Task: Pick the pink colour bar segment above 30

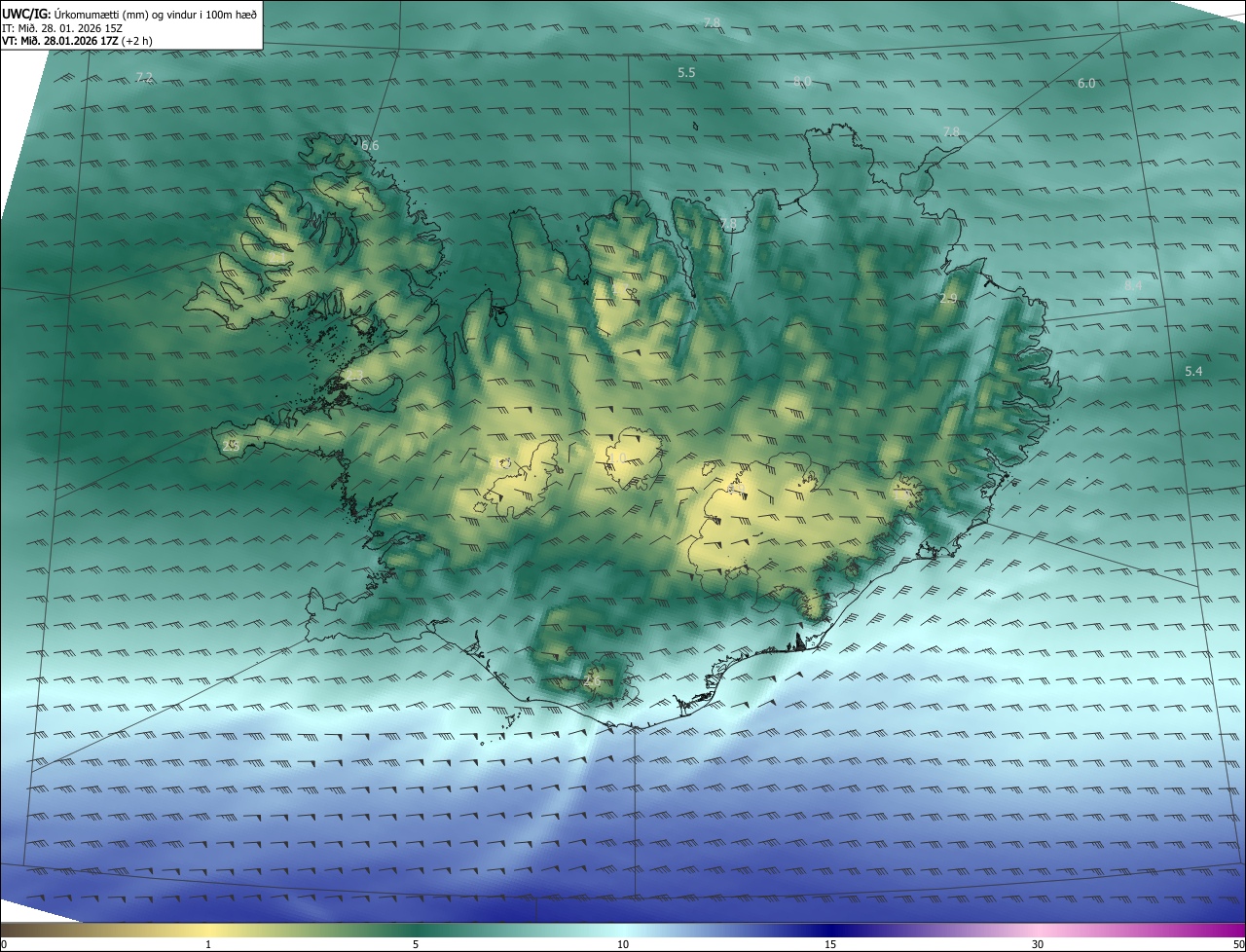Action: point(1038,930)
